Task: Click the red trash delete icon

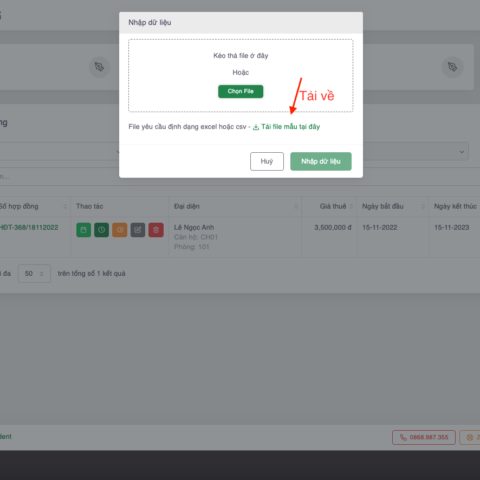Action: (x=156, y=230)
